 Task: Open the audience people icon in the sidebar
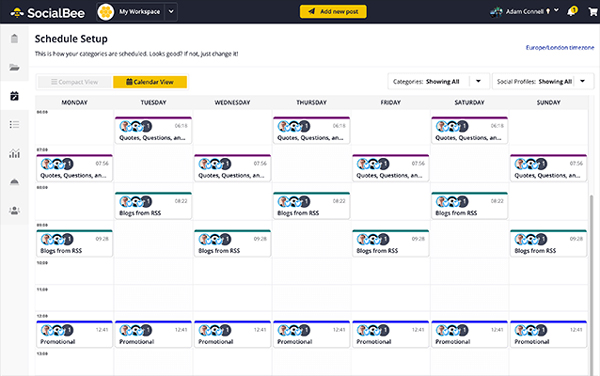click(x=14, y=210)
